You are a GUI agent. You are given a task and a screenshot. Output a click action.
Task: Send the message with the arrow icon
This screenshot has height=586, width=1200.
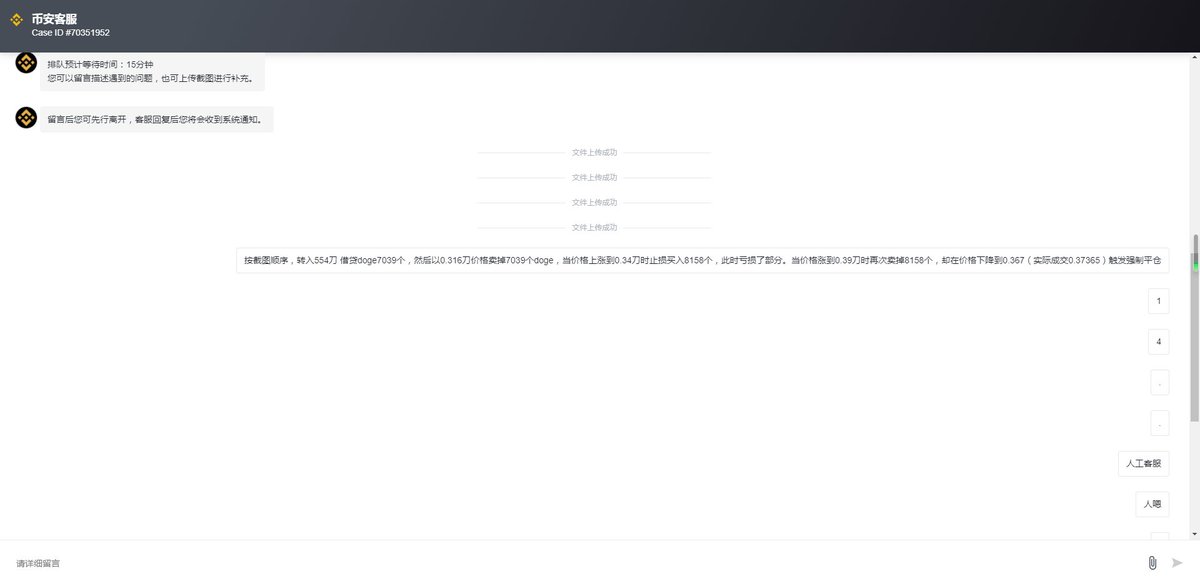[x=1178, y=563]
